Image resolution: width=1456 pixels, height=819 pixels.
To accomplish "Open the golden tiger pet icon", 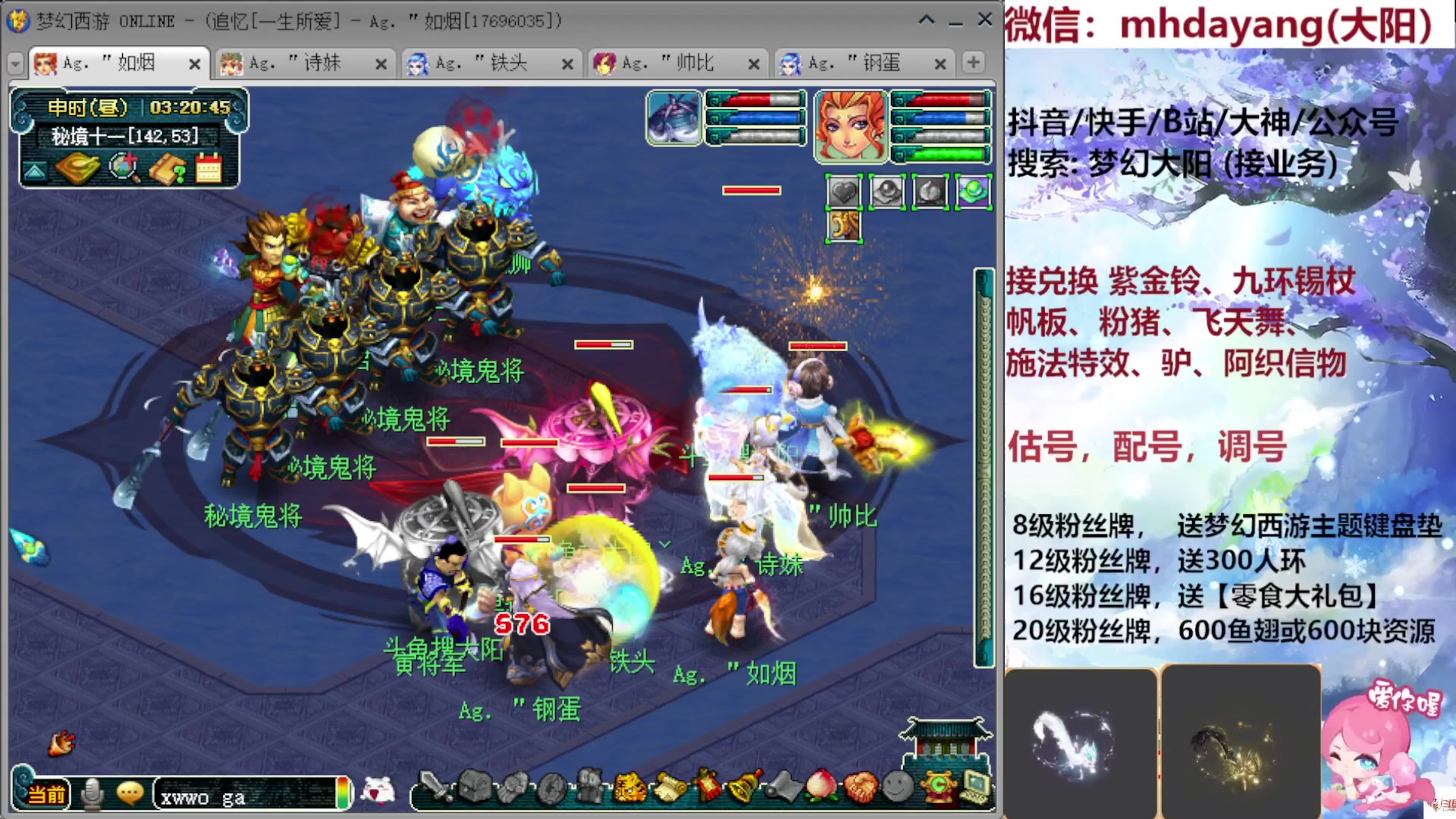I will (x=629, y=787).
